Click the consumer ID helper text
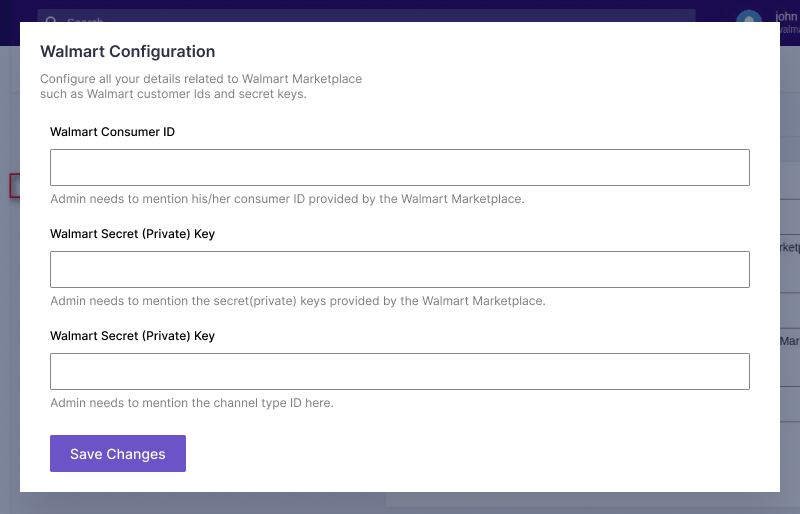Screen dimensions: 800x514 tap(287, 199)
